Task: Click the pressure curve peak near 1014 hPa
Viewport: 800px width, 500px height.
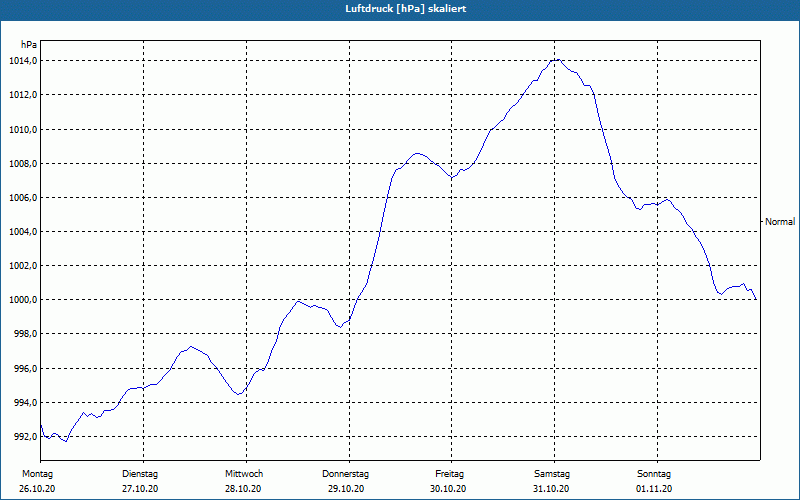Action: [557, 60]
